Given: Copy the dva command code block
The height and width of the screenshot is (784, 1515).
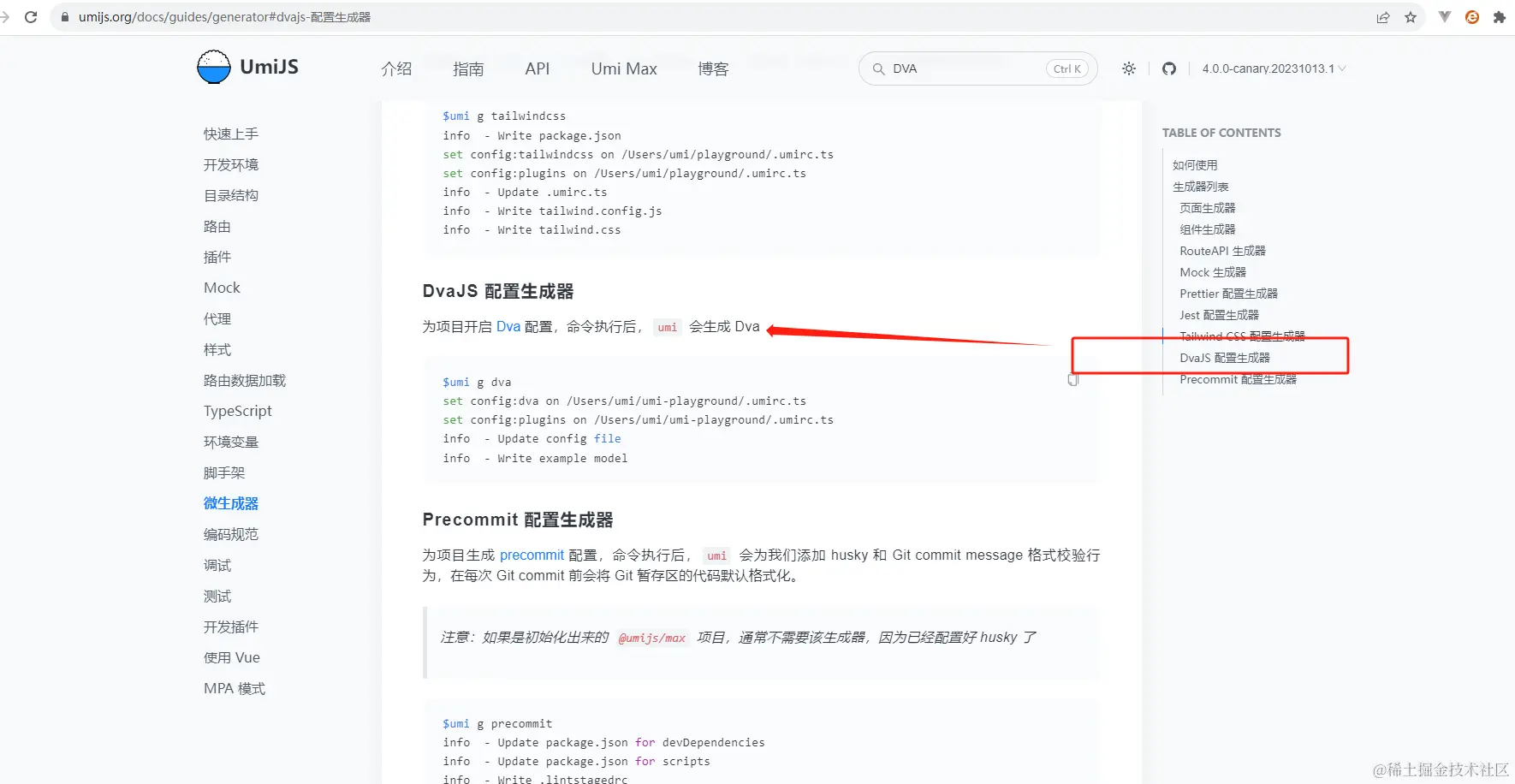Looking at the screenshot, I should point(1073,379).
